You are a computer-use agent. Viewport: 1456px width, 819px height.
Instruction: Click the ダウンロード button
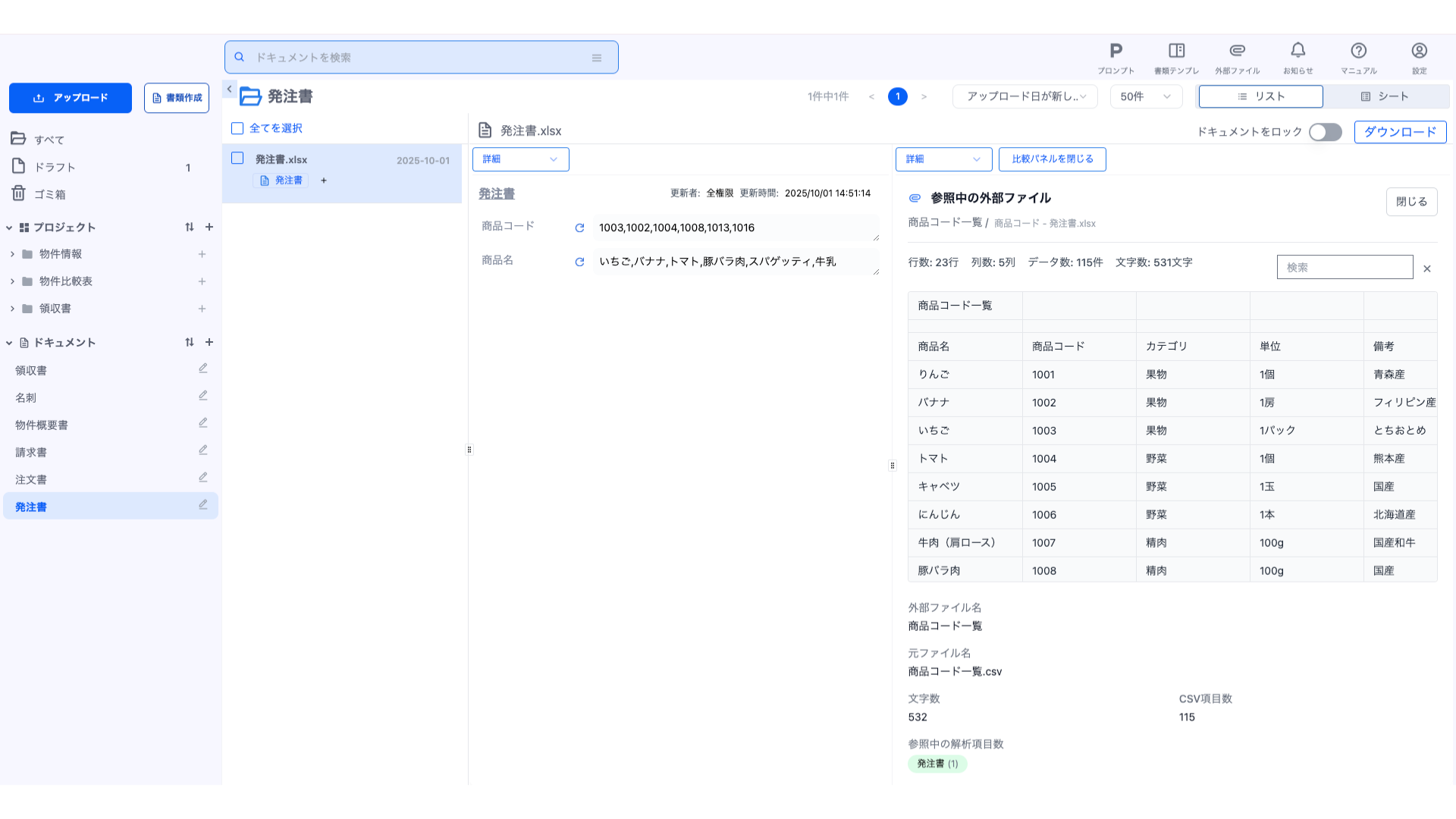[x=1399, y=132]
